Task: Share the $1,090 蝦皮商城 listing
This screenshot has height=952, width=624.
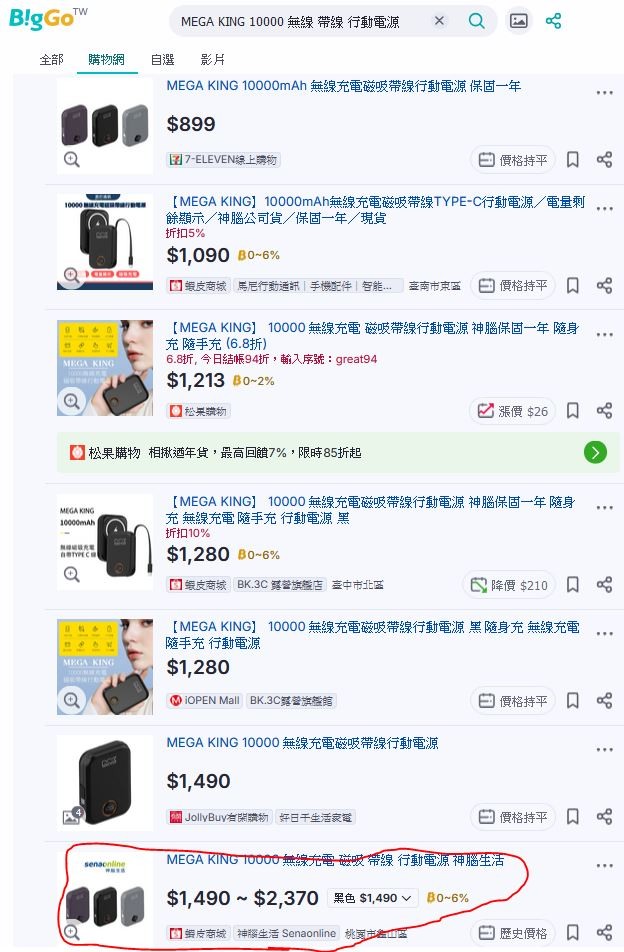Action: [x=604, y=285]
